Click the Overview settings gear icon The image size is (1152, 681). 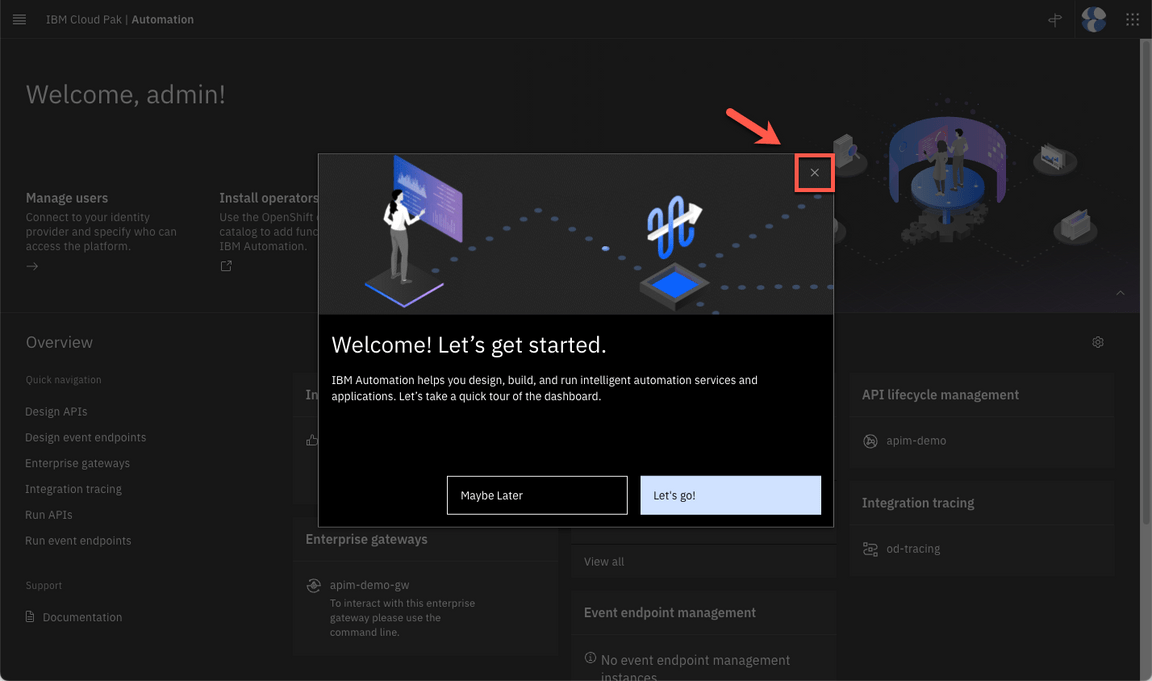pyautogui.click(x=1098, y=342)
